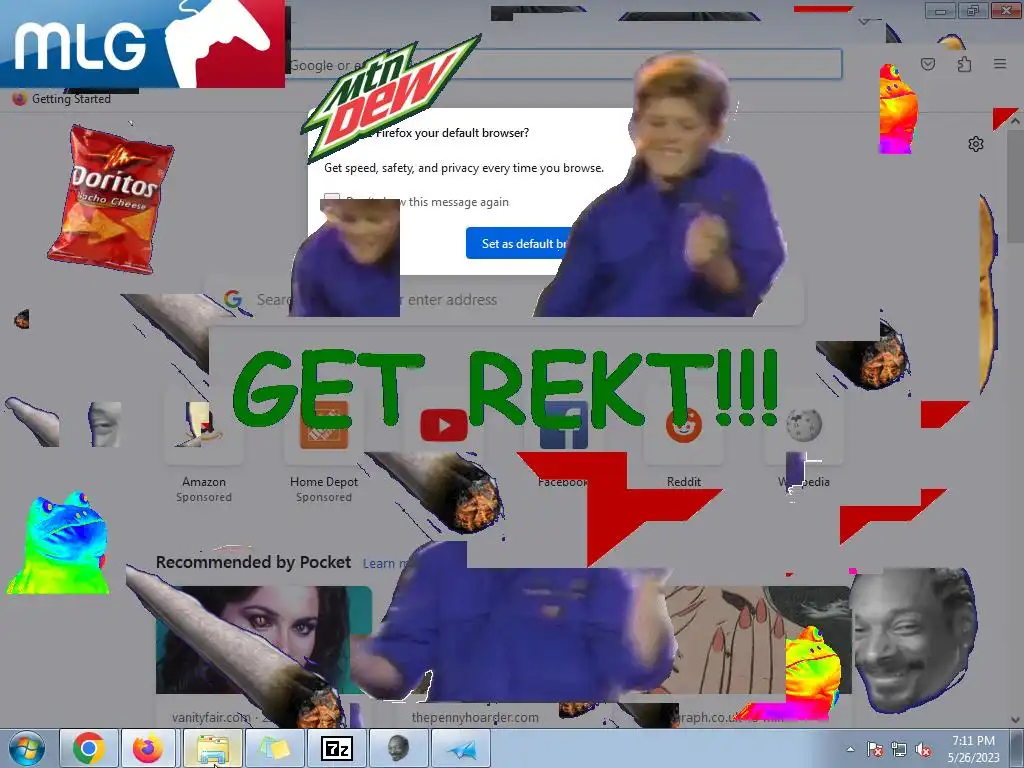Image resolution: width=1024 pixels, height=768 pixels.
Task: Open the list all tabs chevron
Action: pyautogui.click(x=864, y=22)
